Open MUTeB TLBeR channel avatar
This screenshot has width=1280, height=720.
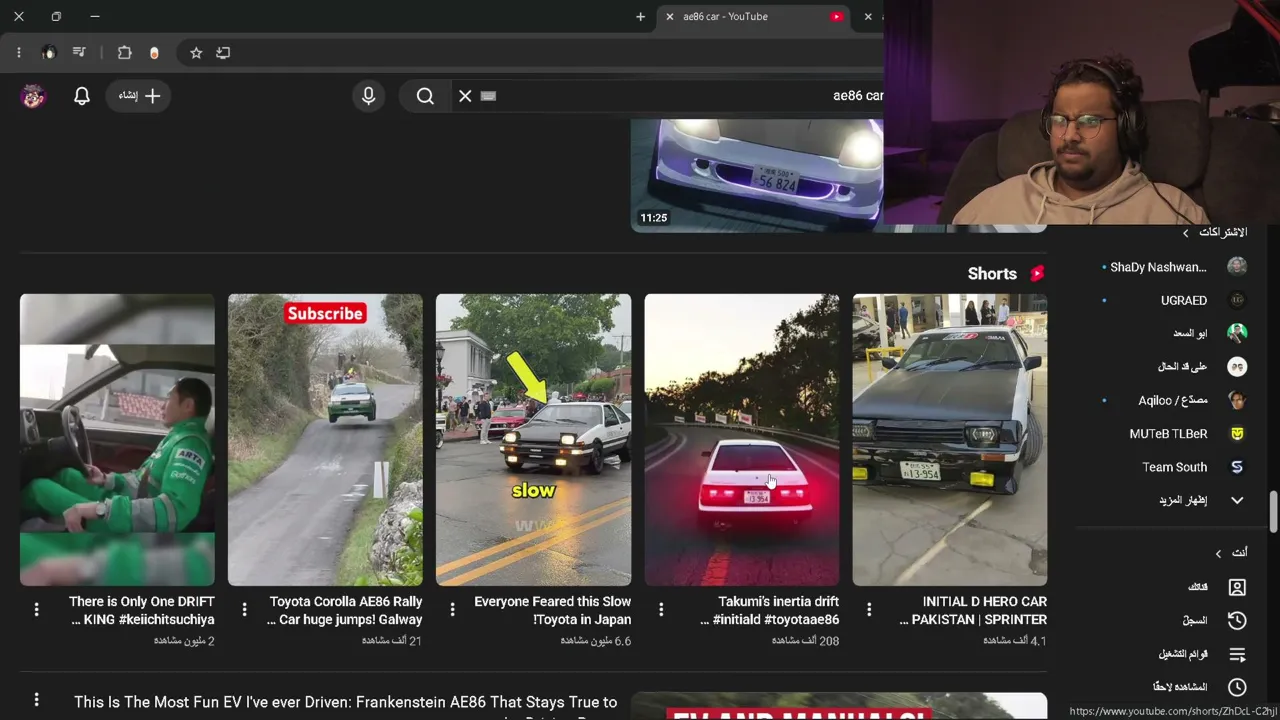[1237, 434]
